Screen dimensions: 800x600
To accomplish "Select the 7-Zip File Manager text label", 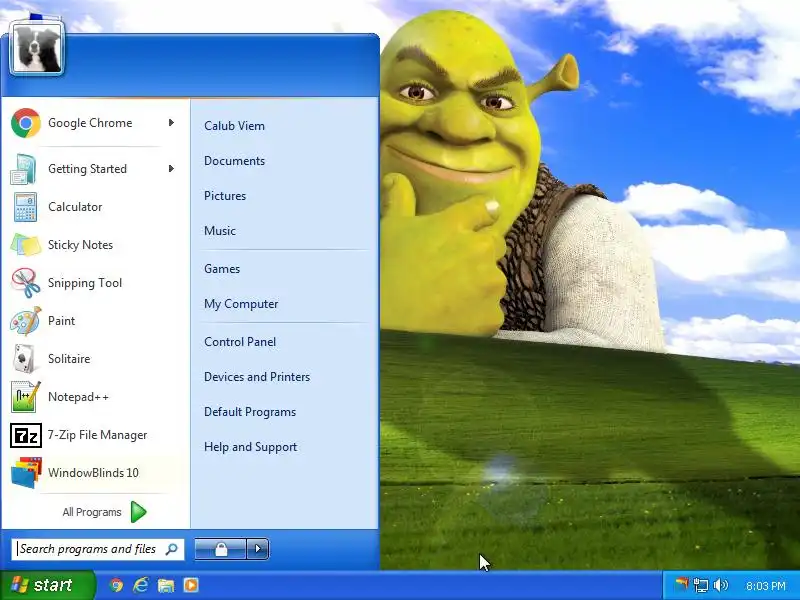I will click(x=97, y=435).
